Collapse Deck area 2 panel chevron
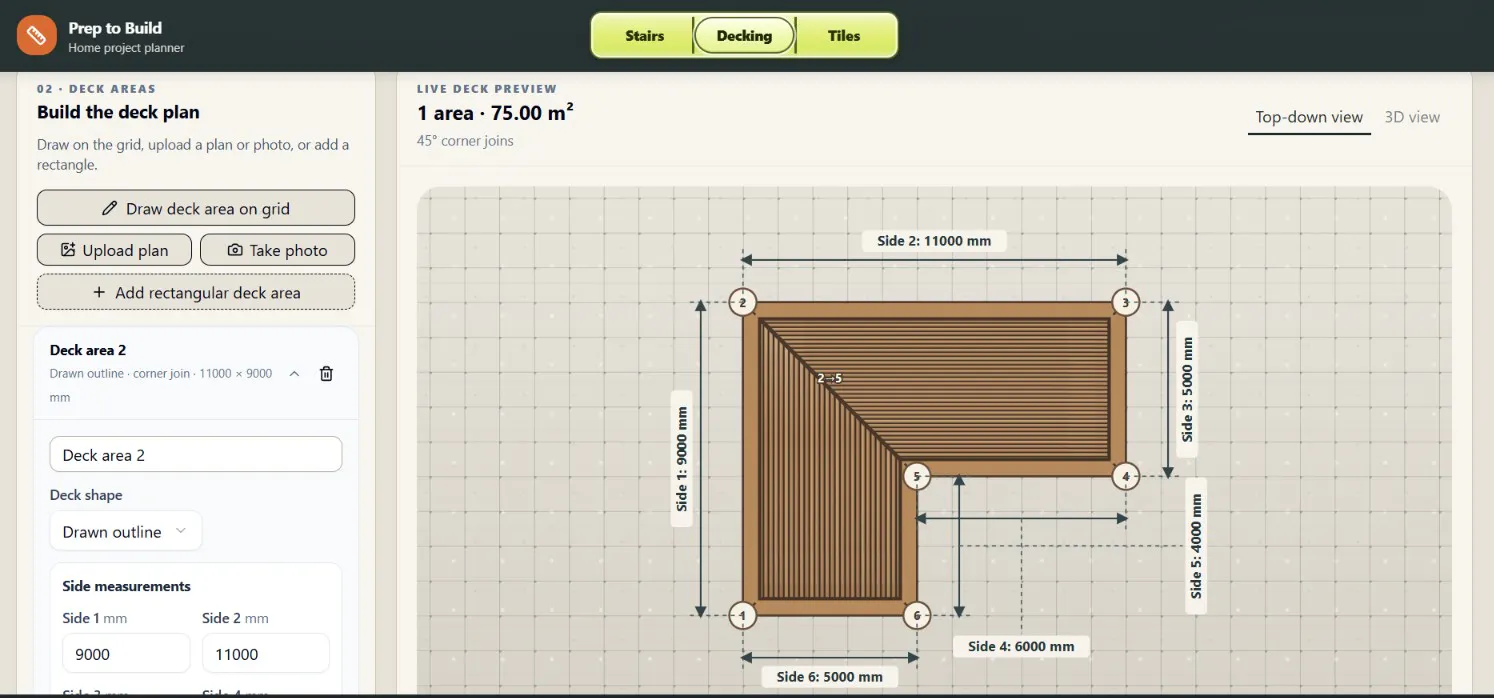The height and width of the screenshot is (698, 1494). coord(294,374)
